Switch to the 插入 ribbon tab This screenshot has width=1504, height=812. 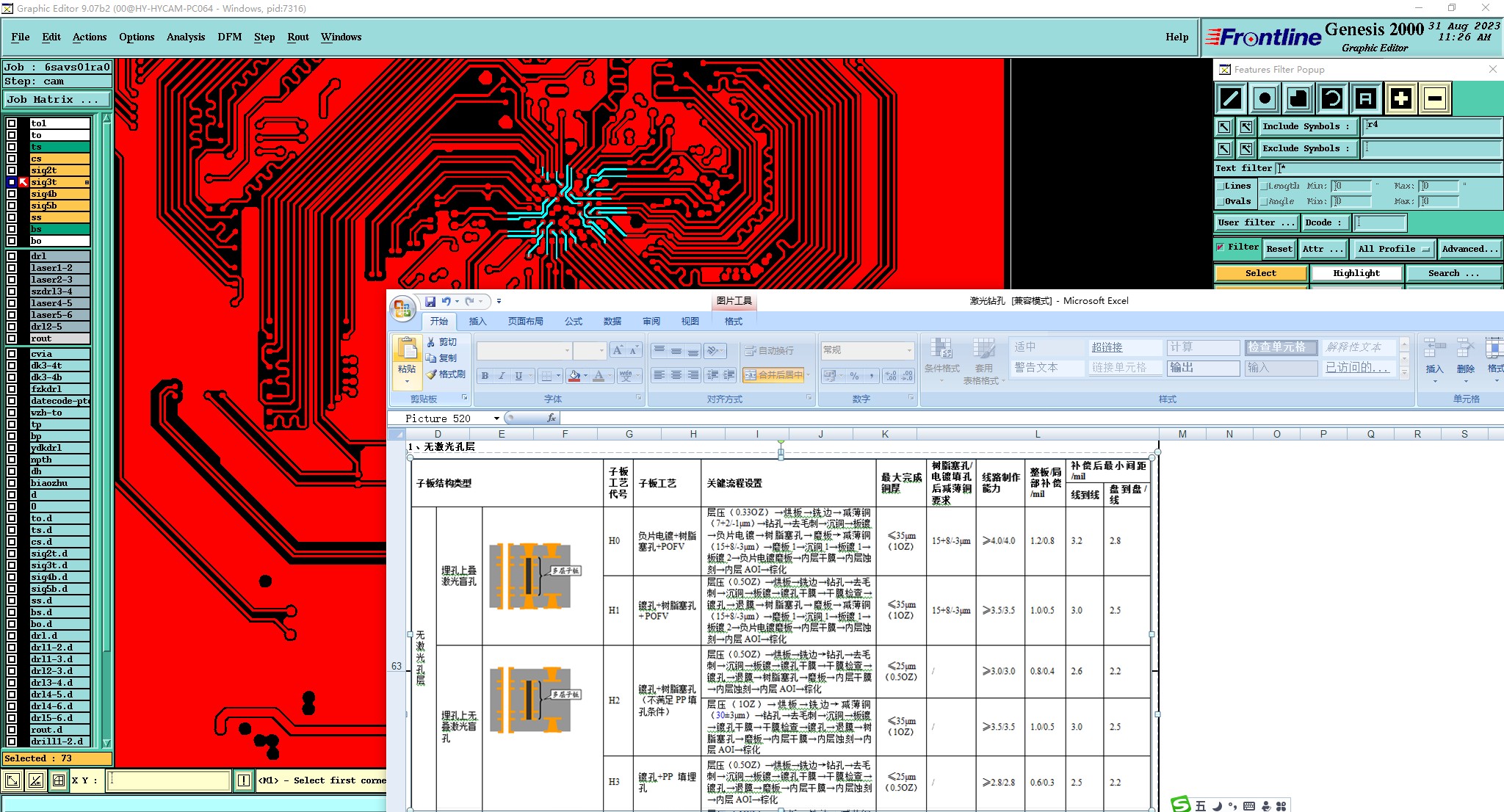[x=477, y=322]
